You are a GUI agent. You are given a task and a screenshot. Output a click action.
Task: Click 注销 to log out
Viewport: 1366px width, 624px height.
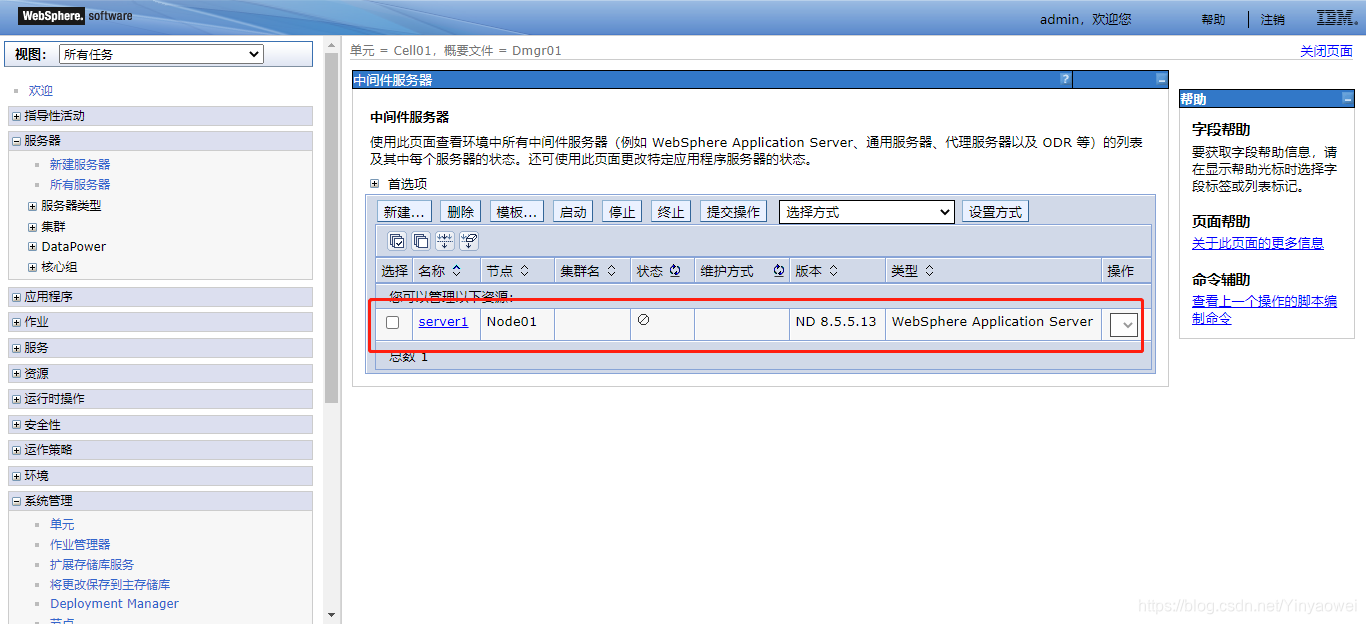point(1273,20)
